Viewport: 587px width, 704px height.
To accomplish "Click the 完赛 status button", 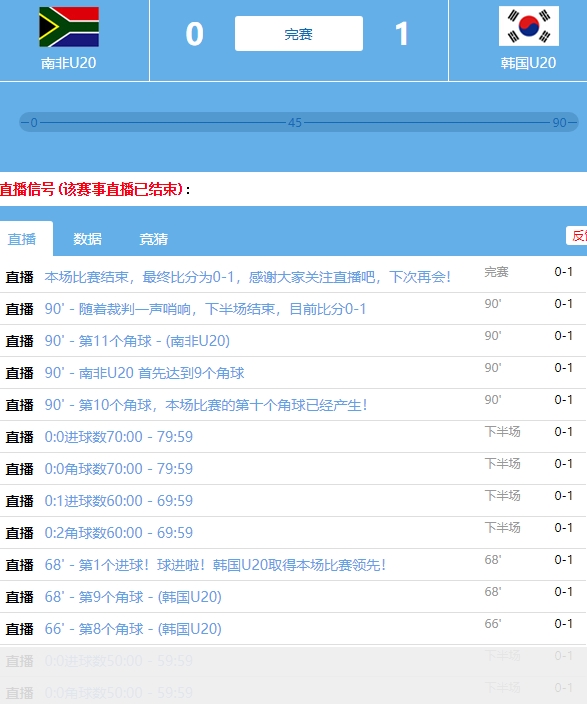I will click(299, 34).
